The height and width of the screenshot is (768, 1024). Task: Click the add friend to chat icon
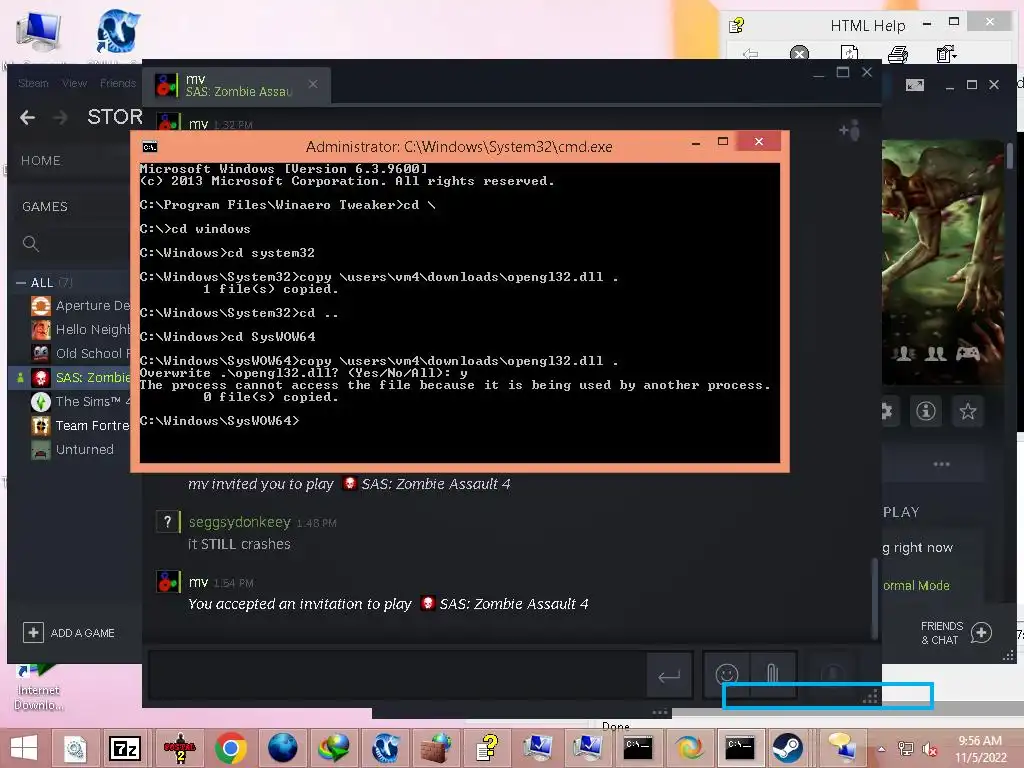[x=850, y=131]
